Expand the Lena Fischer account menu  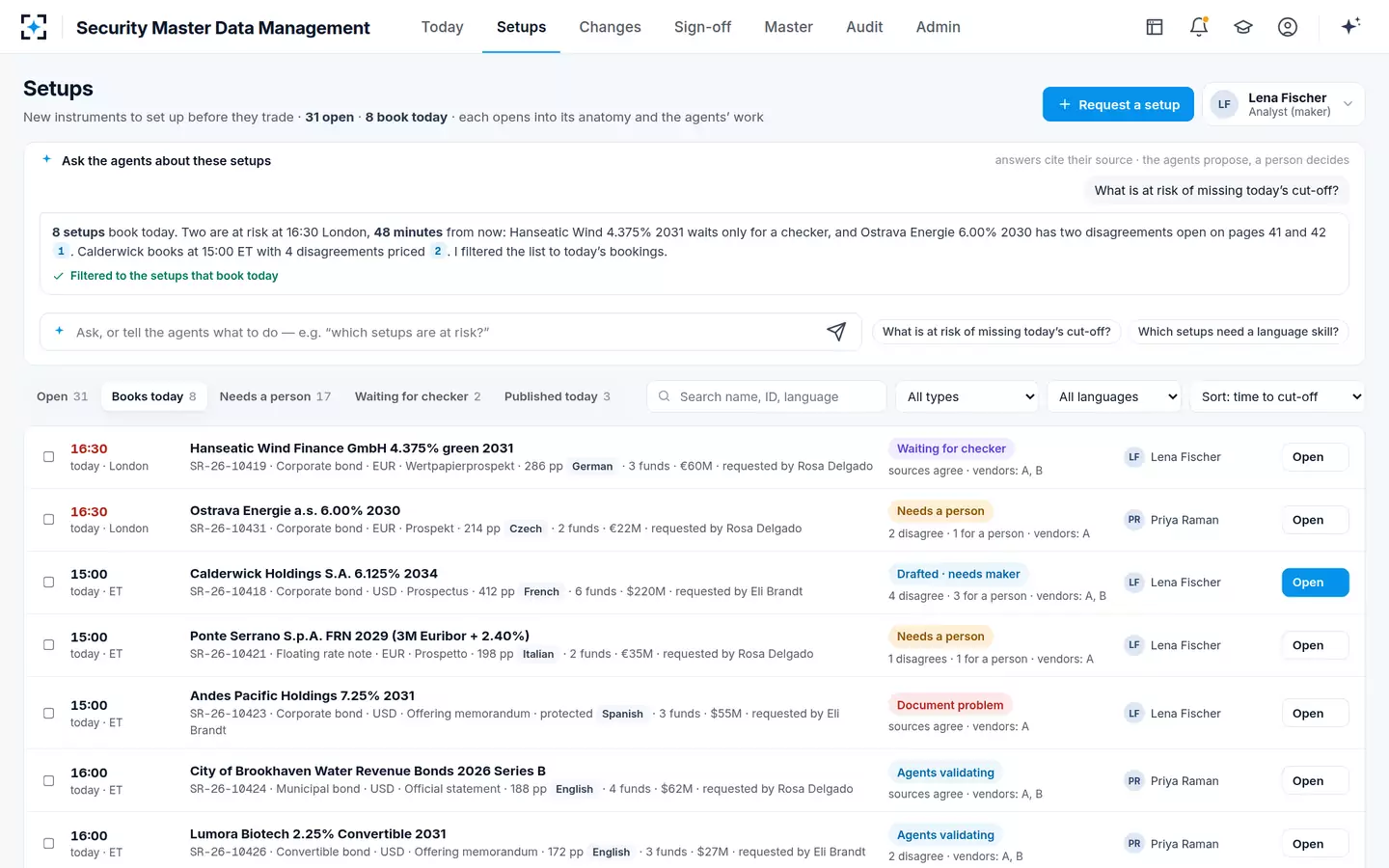(1284, 104)
